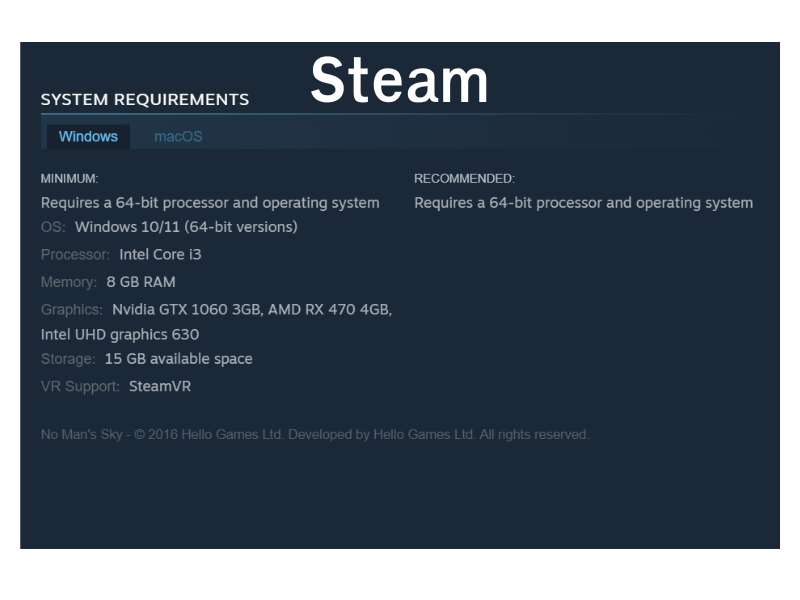Click the 64-bit requirement text under MINIMUM

coord(210,203)
